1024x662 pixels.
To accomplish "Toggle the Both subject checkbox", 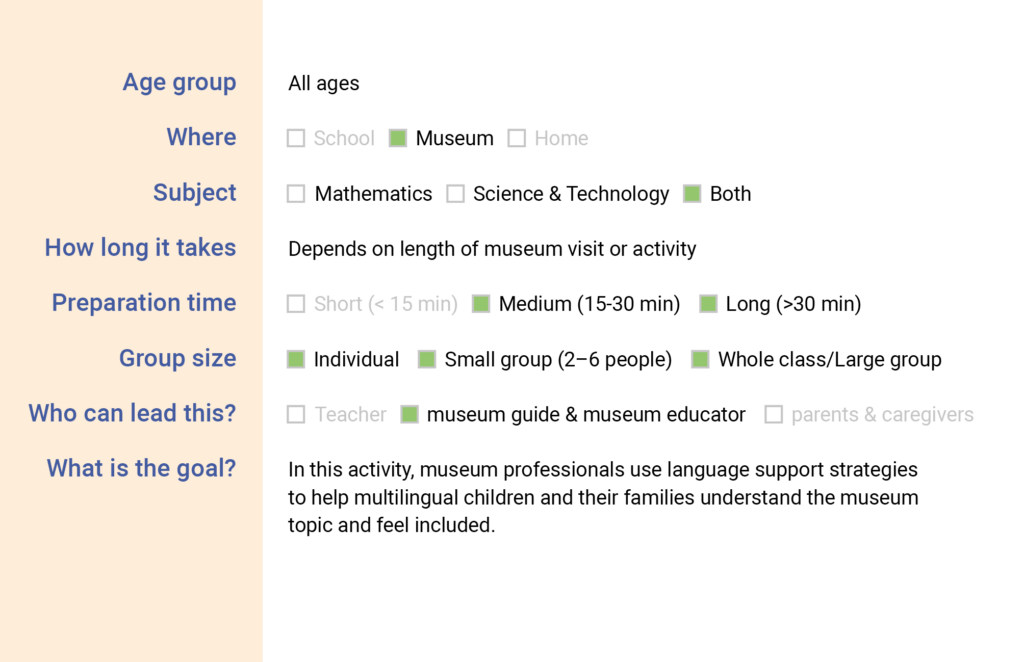I will [x=692, y=194].
